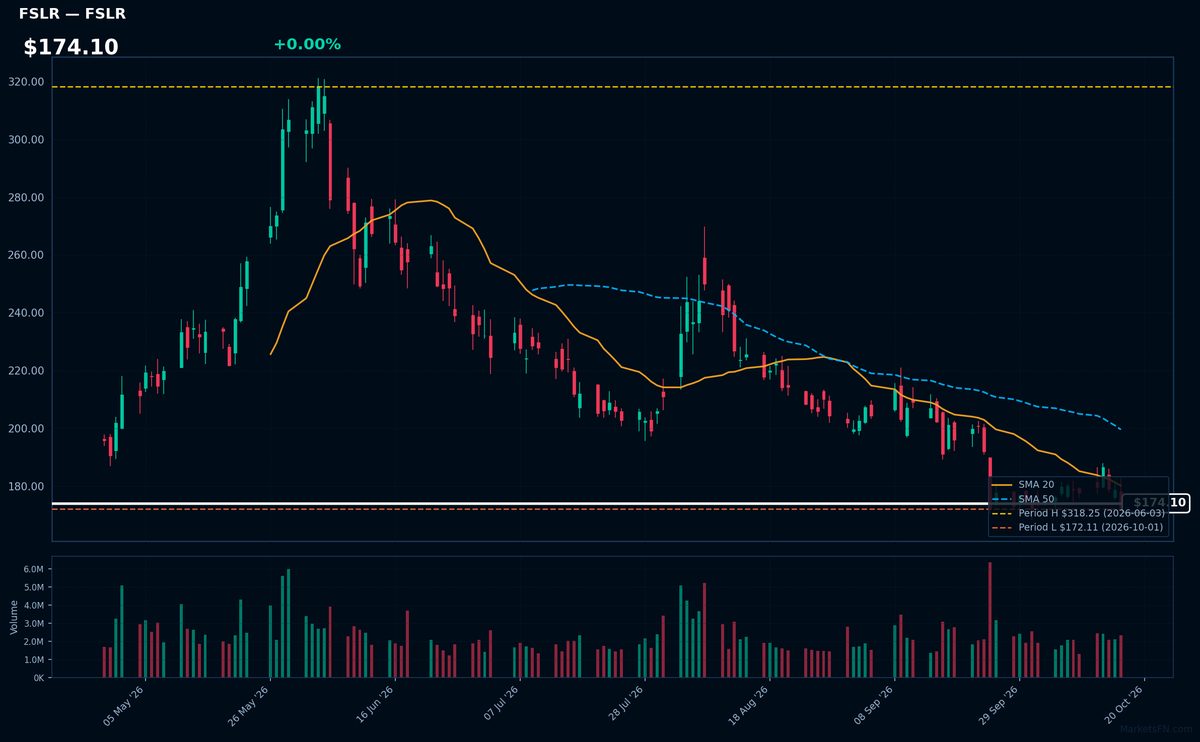Click the 260.00 price axis label
This screenshot has height=742, width=1200.
[26, 255]
